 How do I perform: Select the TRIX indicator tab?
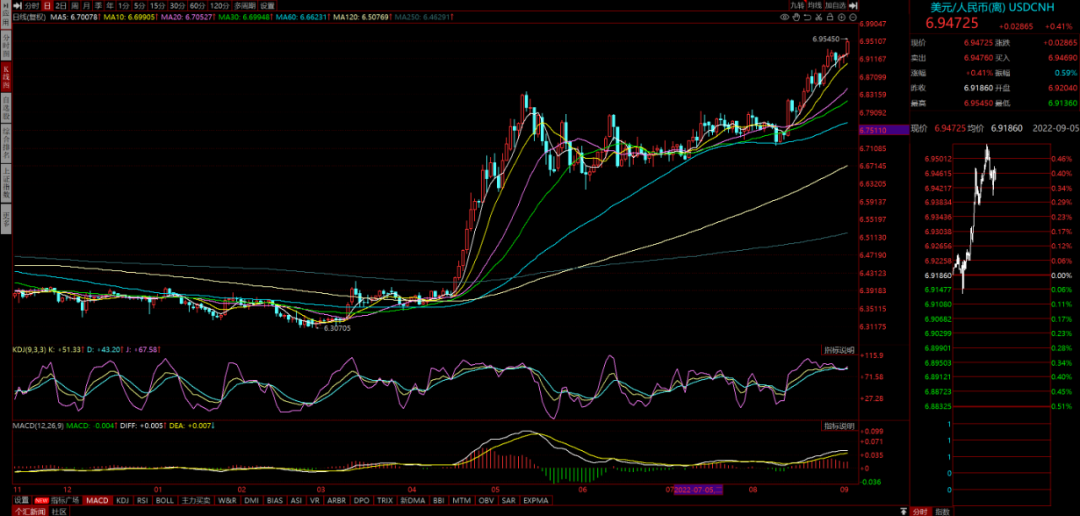coord(385,500)
